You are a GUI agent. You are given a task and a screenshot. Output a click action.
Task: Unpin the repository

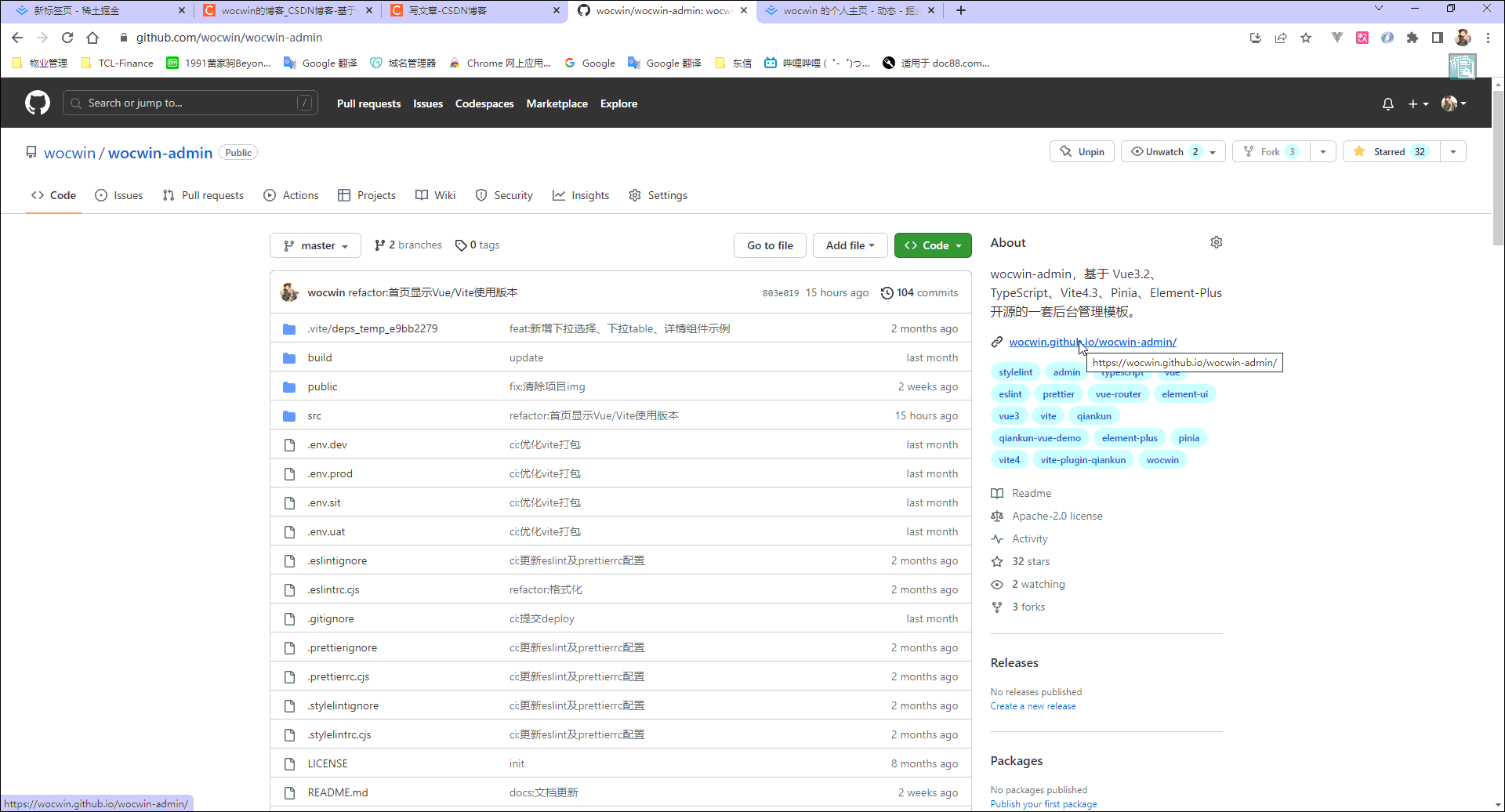tap(1083, 151)
